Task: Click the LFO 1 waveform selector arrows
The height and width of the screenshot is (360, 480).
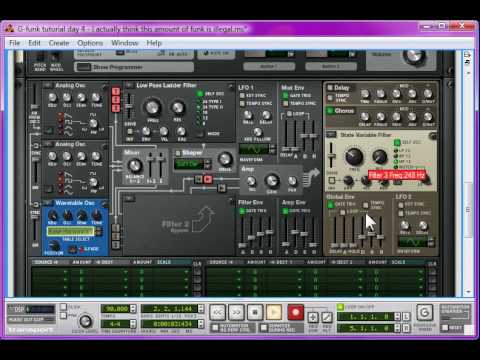Action: click(272, 149)
